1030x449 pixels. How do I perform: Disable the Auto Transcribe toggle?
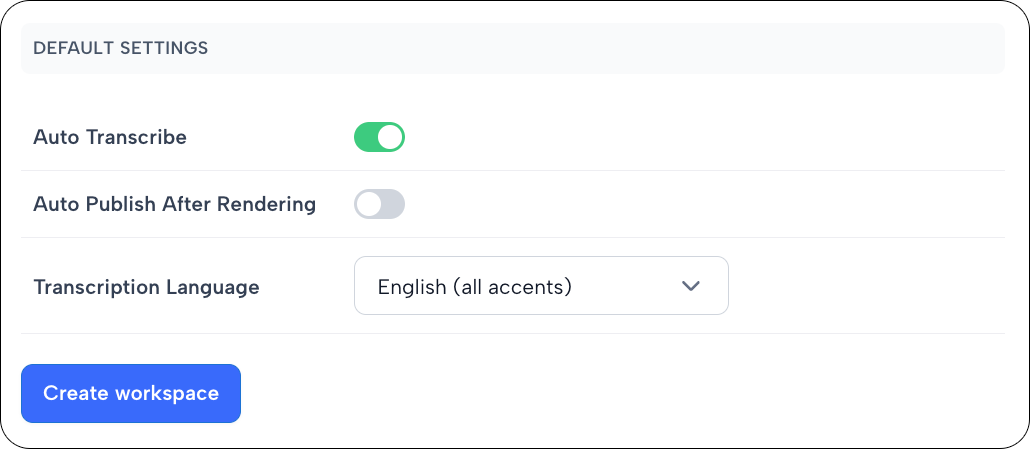(x=379, y=137)
